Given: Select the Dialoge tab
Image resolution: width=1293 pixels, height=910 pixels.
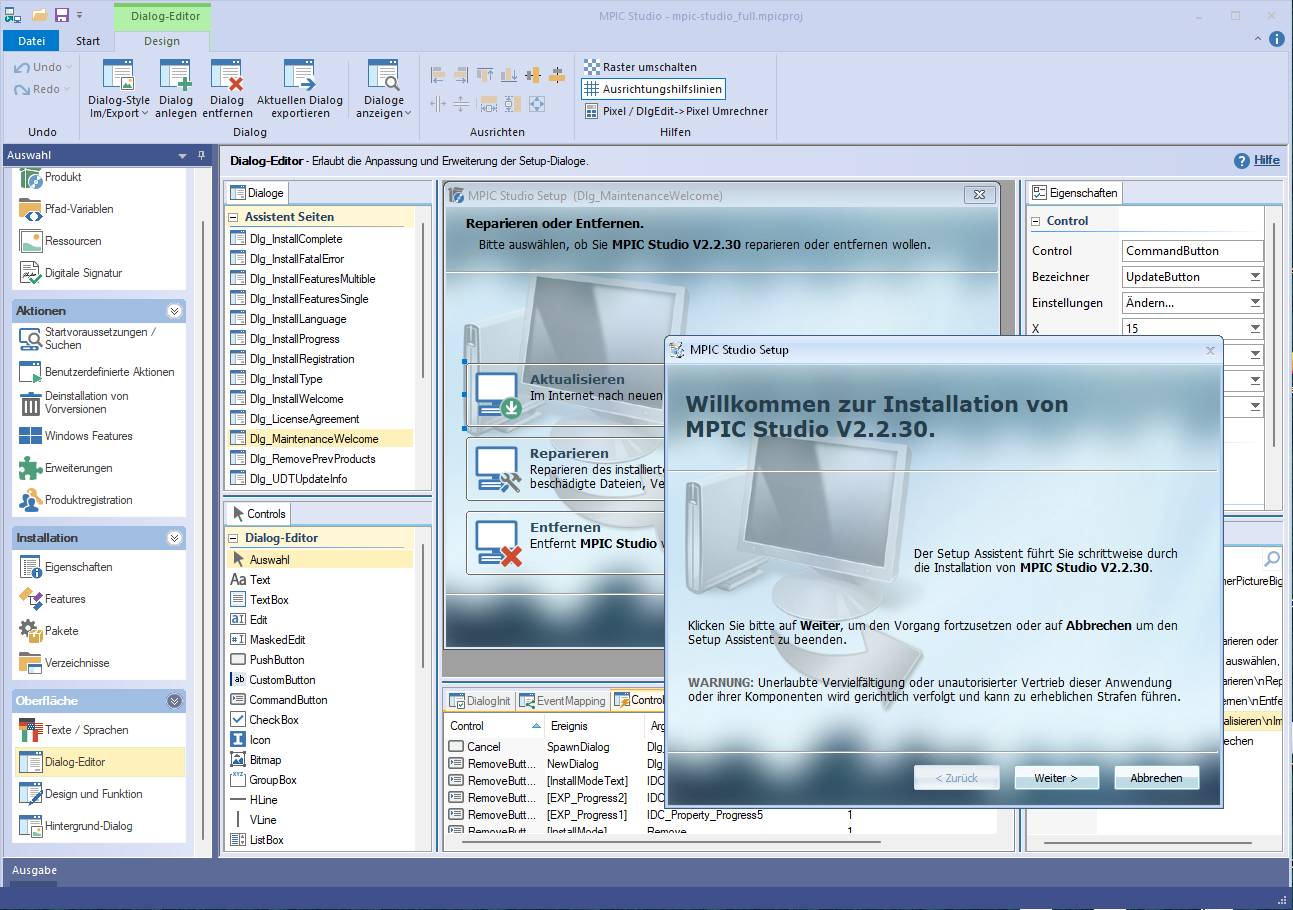Looking at the screenshot, I should point(258,193).
